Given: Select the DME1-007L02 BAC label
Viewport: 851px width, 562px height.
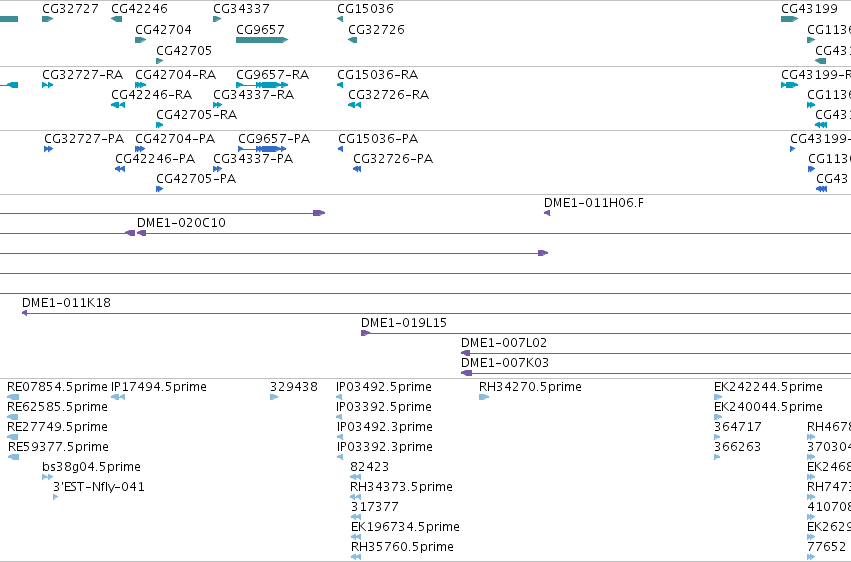Looking at the screenshot, I should point(504,343).
